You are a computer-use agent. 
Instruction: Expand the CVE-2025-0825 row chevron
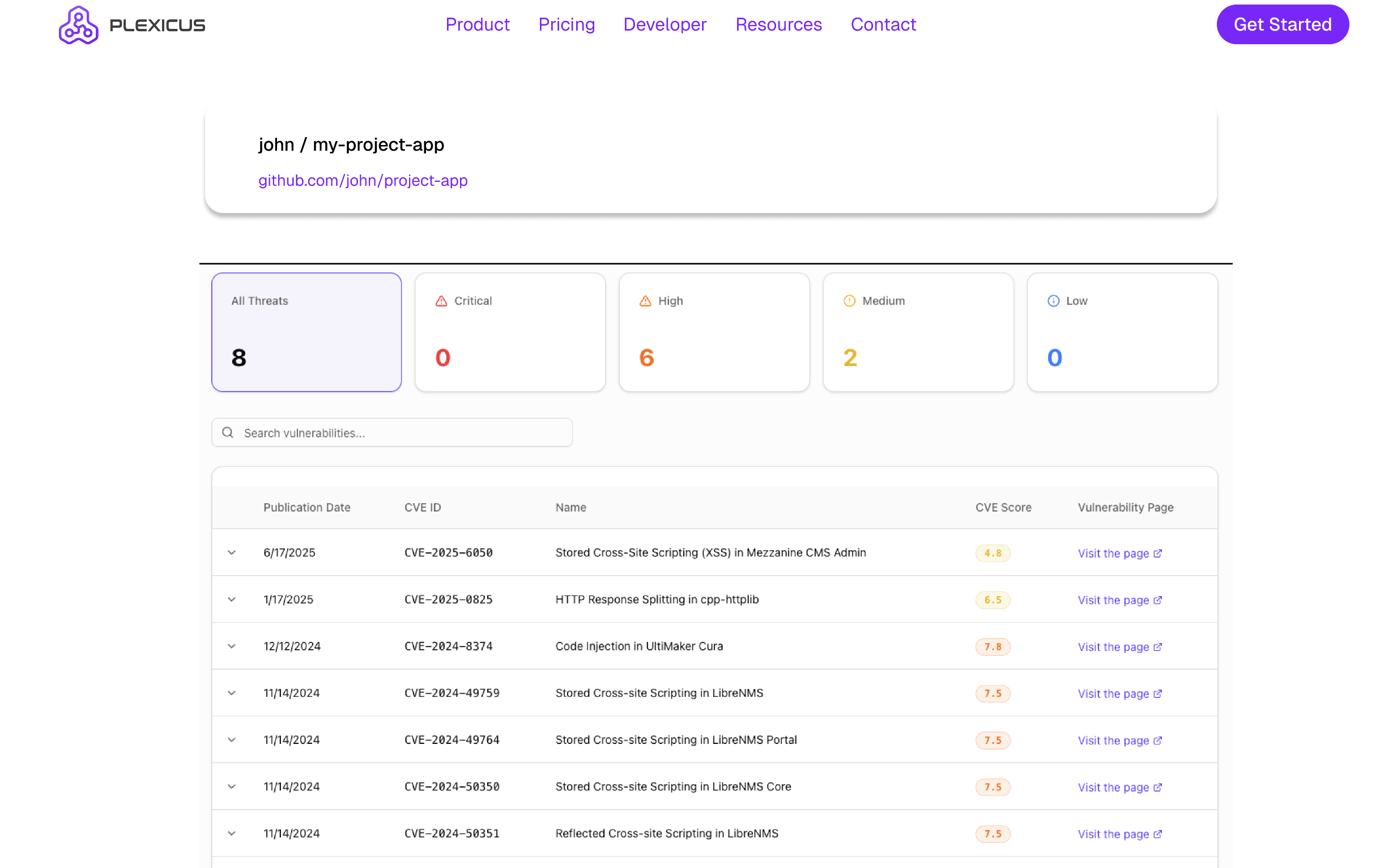(232, 599)
